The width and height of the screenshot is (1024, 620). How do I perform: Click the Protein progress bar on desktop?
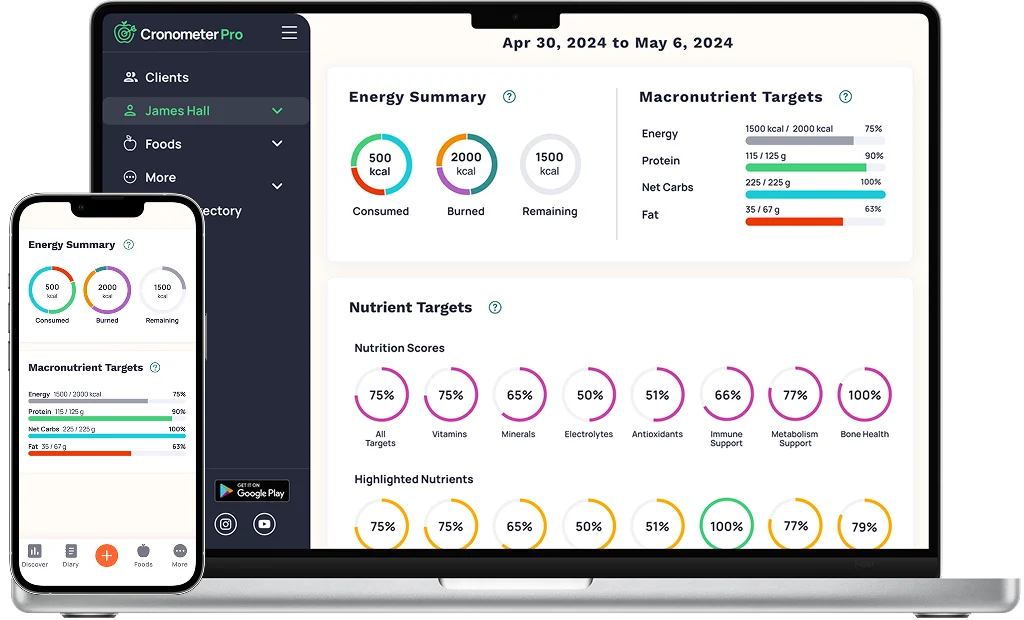click(x=814, y=168)
